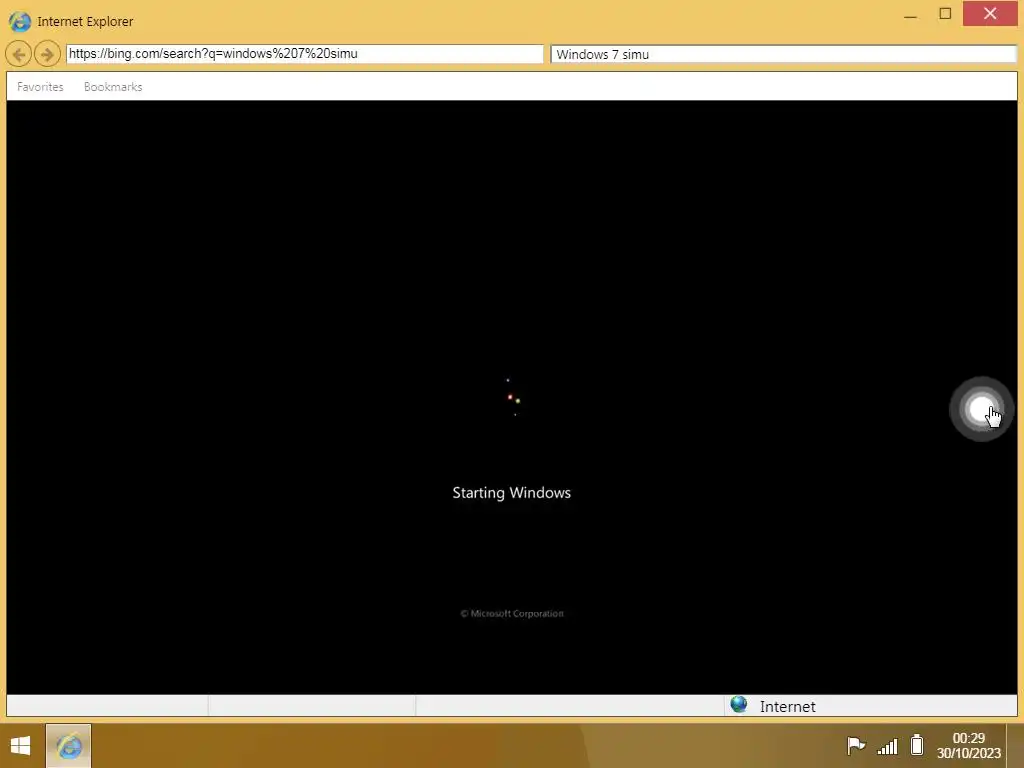Open the Bookmarks menu
Viewport: 1024px width, 768px height.
click(x=113, y=87)
